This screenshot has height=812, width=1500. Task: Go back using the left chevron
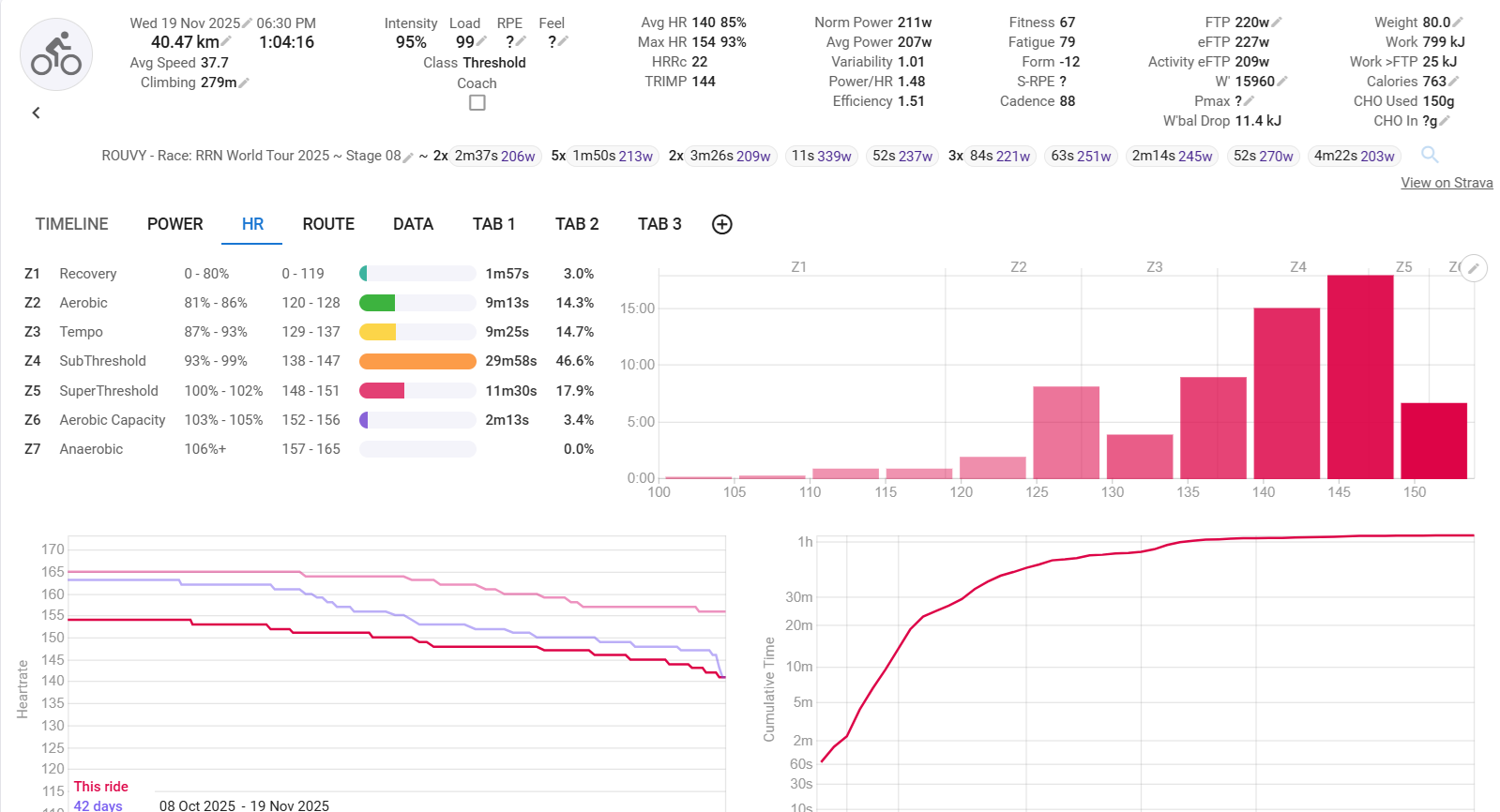(36, 113)
